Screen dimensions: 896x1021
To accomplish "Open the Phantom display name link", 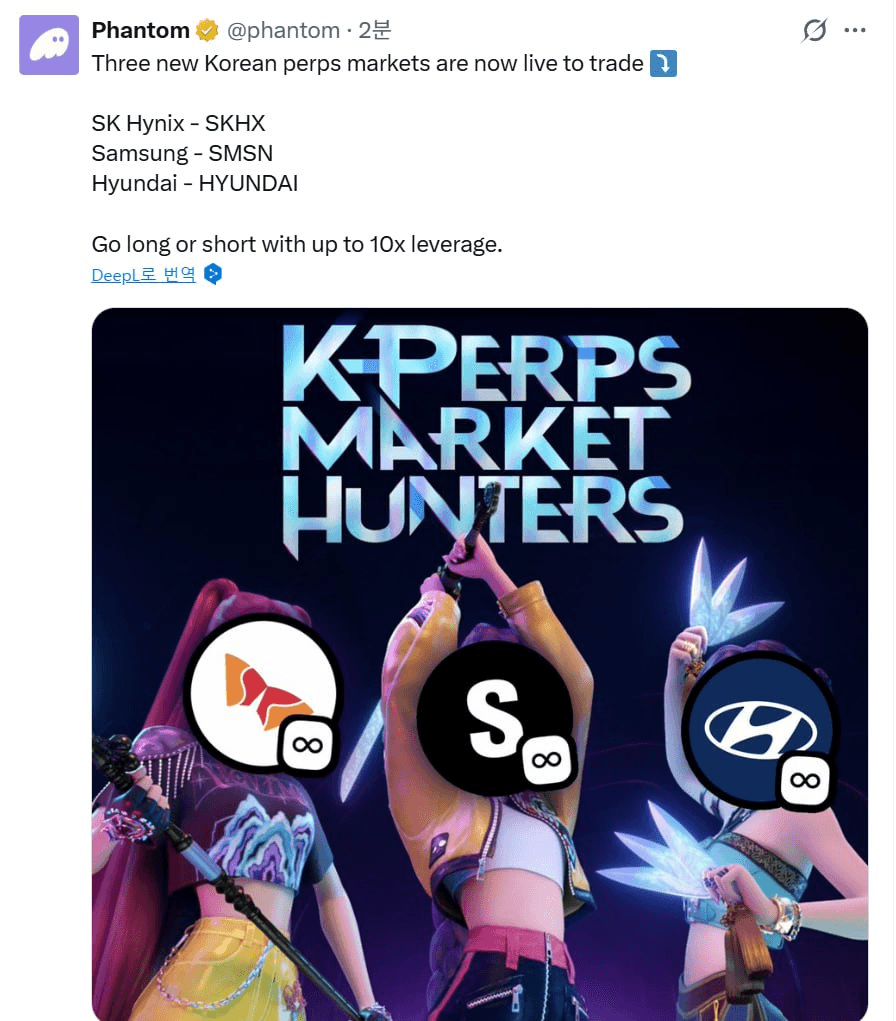I will coord(140,31).
